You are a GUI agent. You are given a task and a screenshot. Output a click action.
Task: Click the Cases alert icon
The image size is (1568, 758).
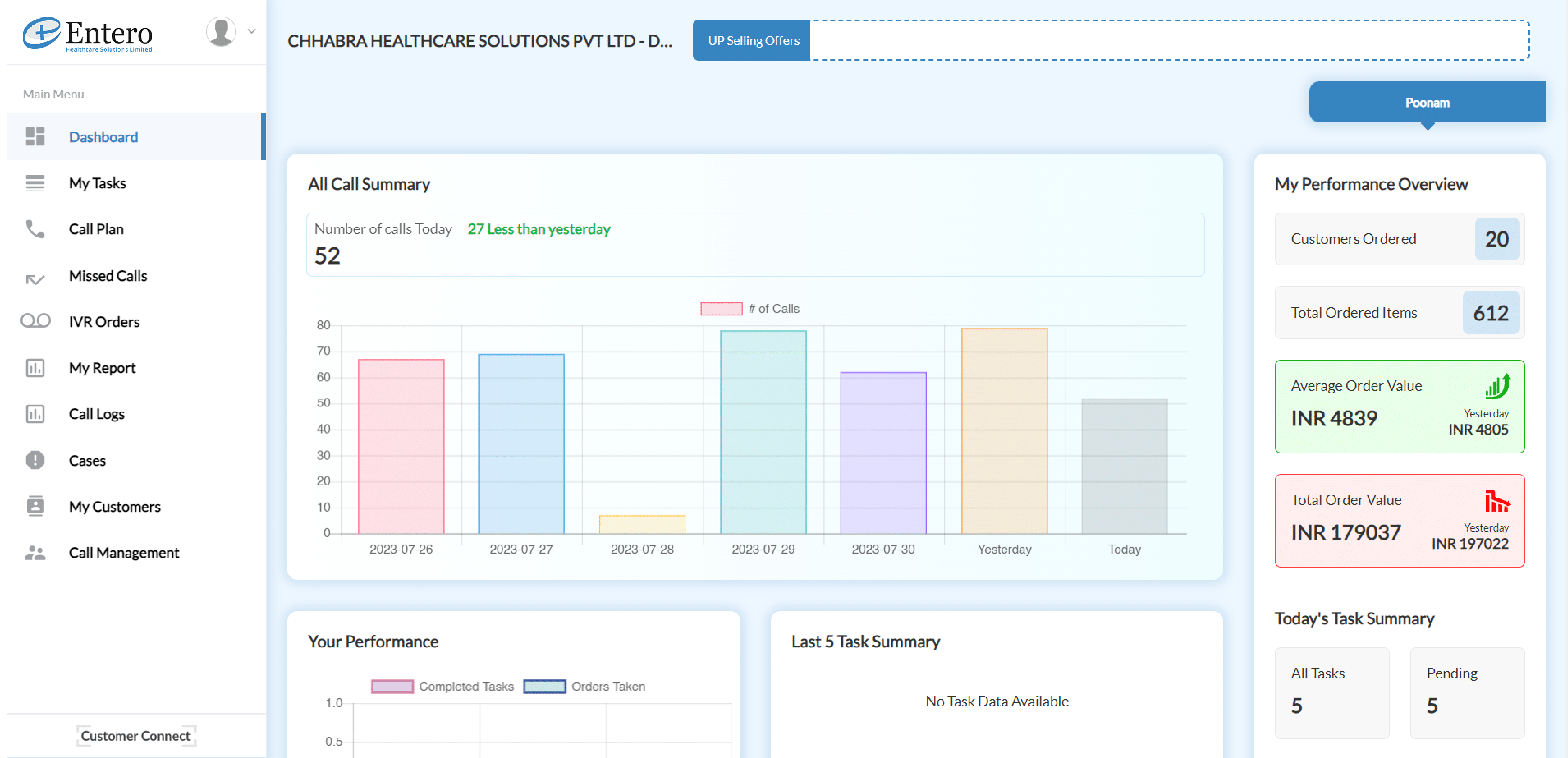tap(35, 460)
